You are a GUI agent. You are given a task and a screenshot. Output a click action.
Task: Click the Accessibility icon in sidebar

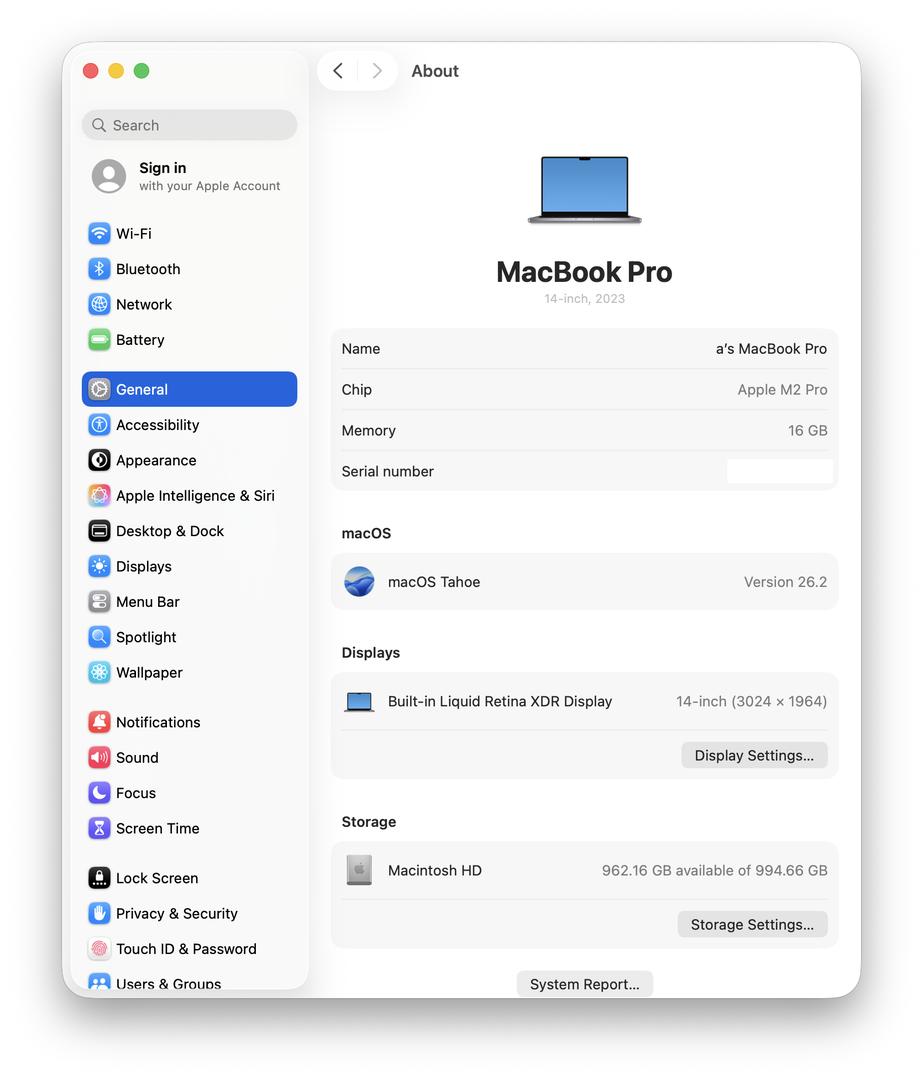(x=99, y=424)
